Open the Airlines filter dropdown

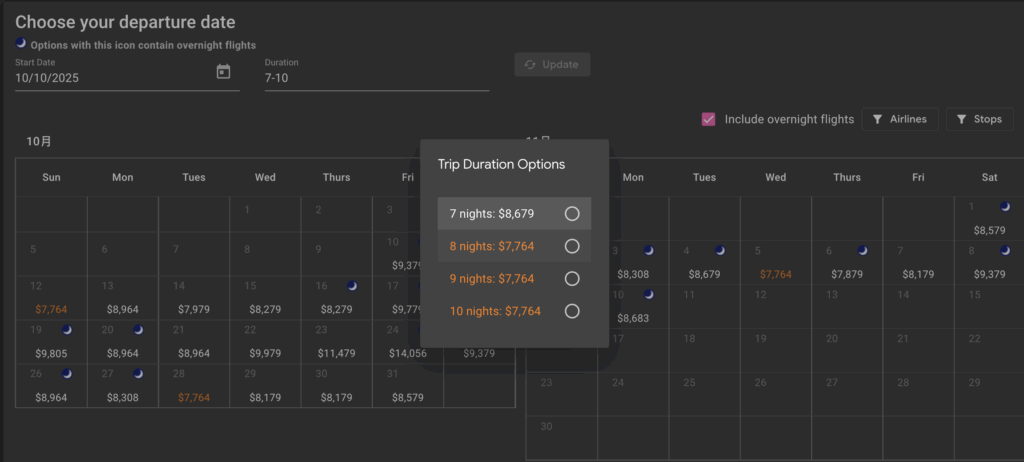pyautogui.click(x=899, y=119)
